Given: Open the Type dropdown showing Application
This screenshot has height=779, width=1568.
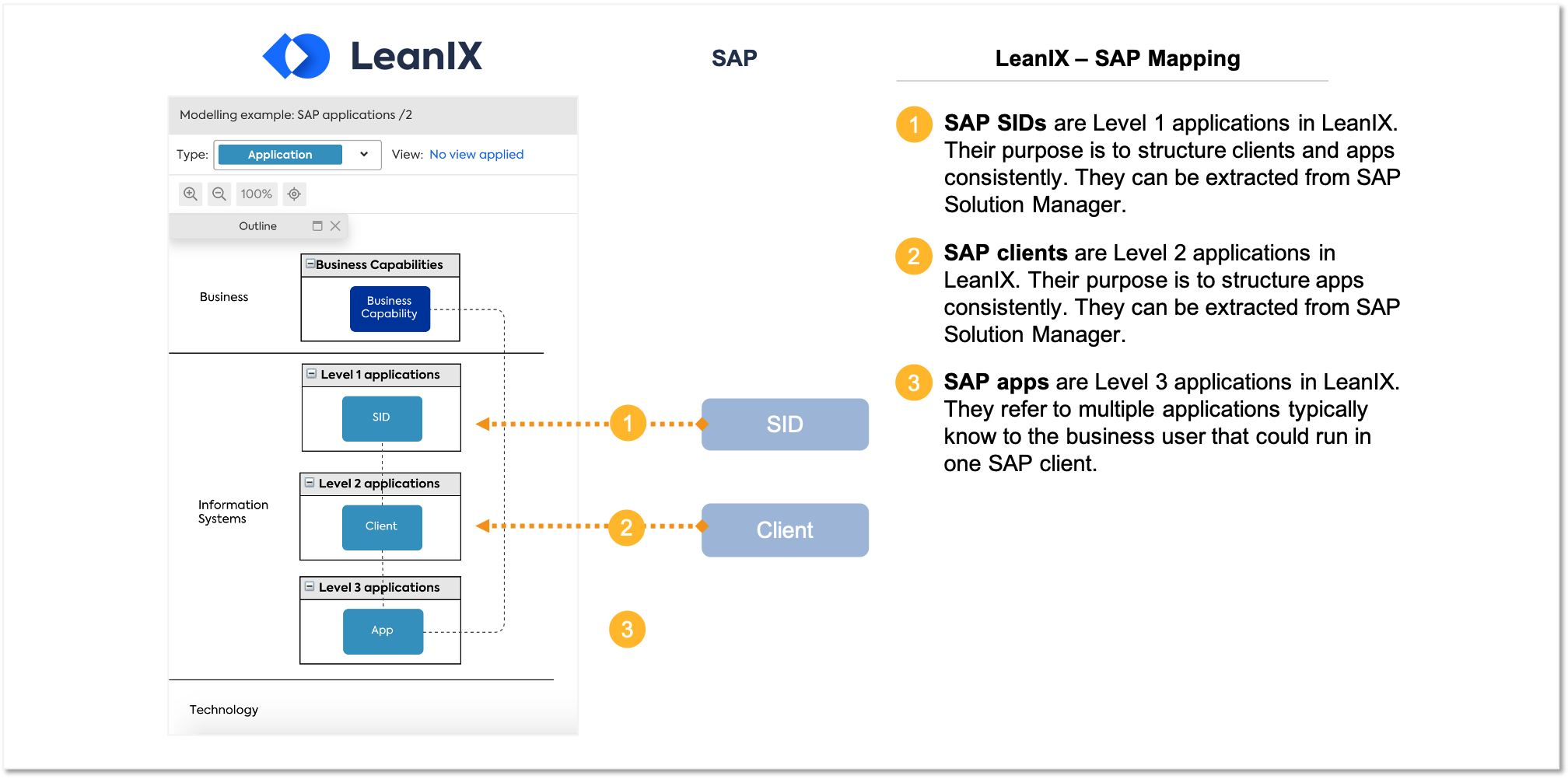Looking at the screenshot, I should (x=298, y=155).
